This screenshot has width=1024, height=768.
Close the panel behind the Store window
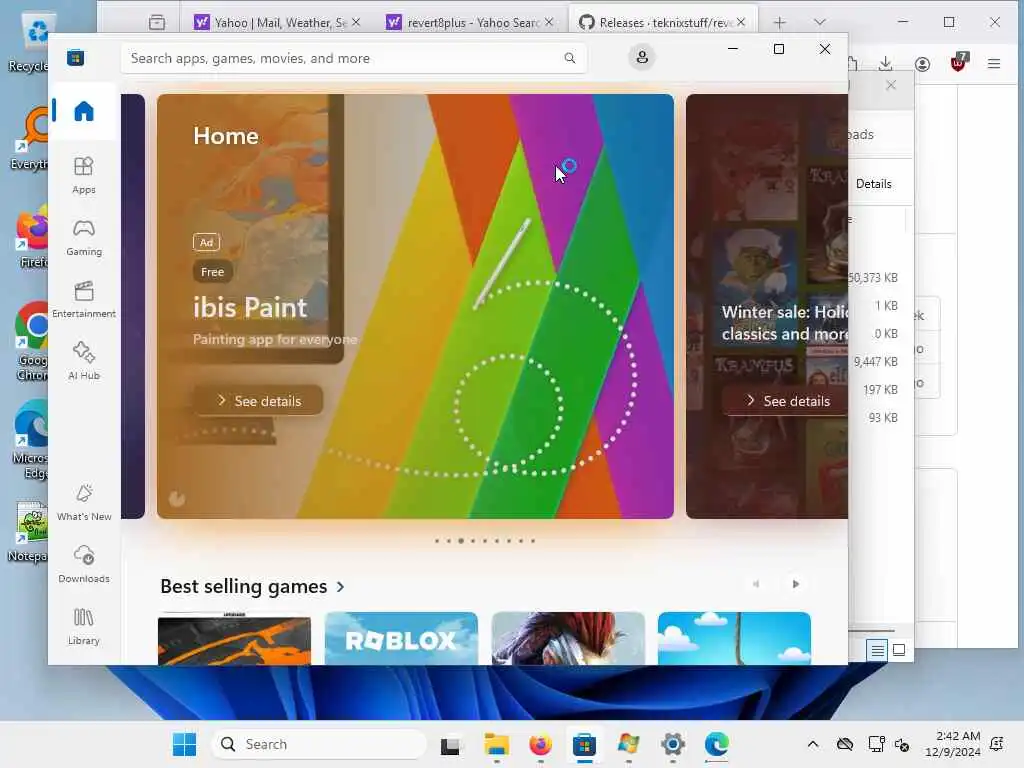pos(891,86)
